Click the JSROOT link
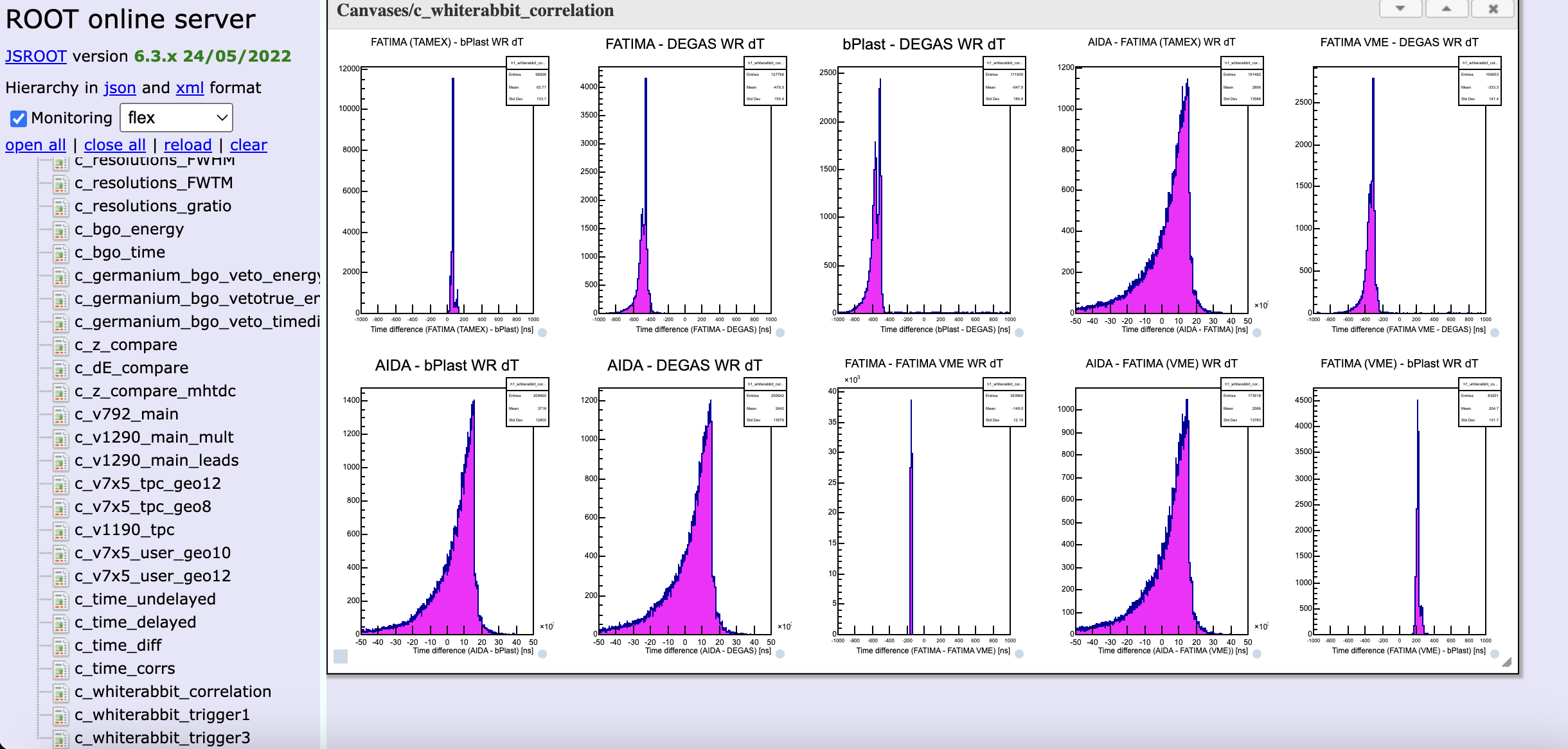 point(36,56)
